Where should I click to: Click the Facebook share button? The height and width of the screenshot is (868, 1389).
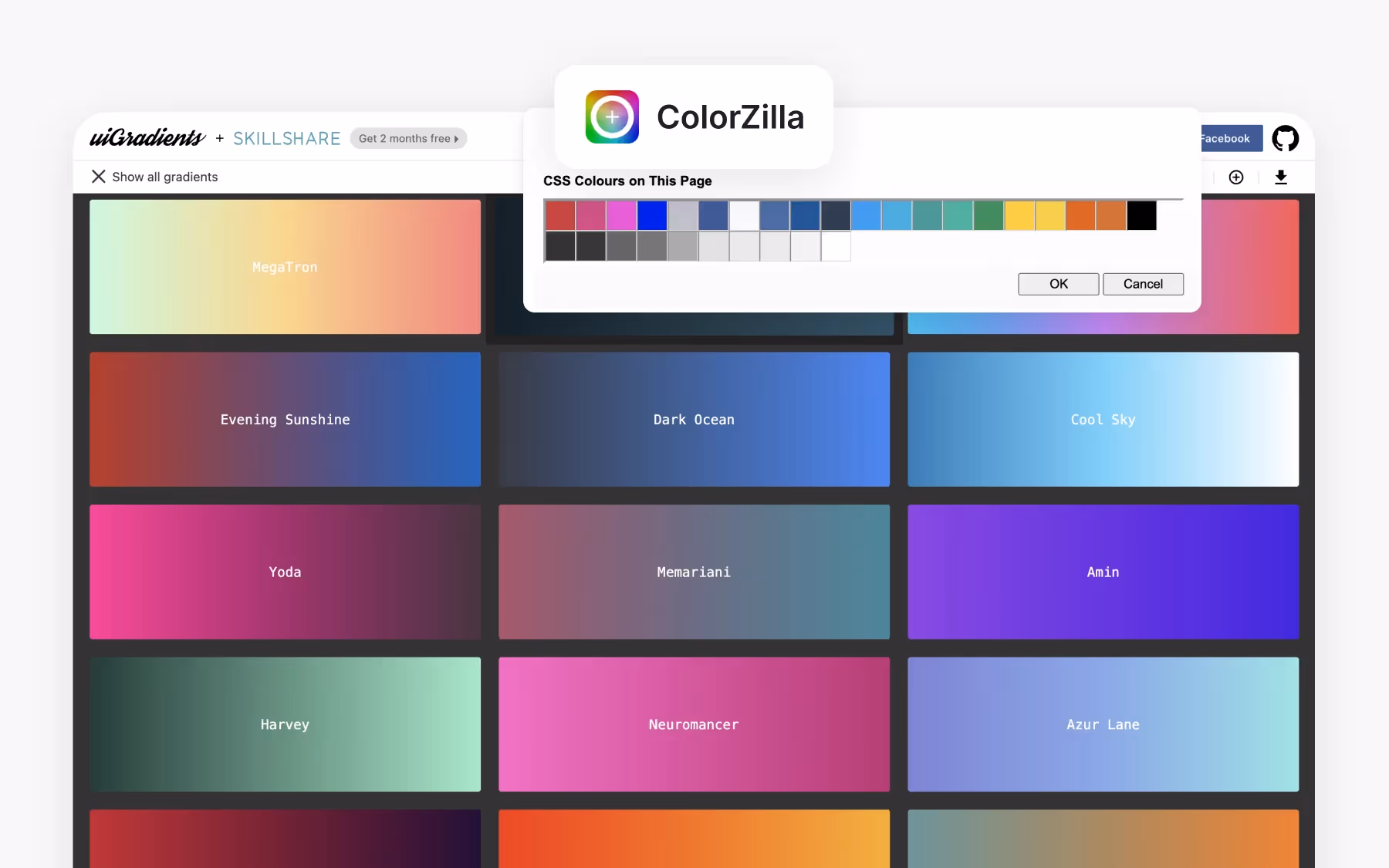pyautogui.click(x=1232, y=139)
